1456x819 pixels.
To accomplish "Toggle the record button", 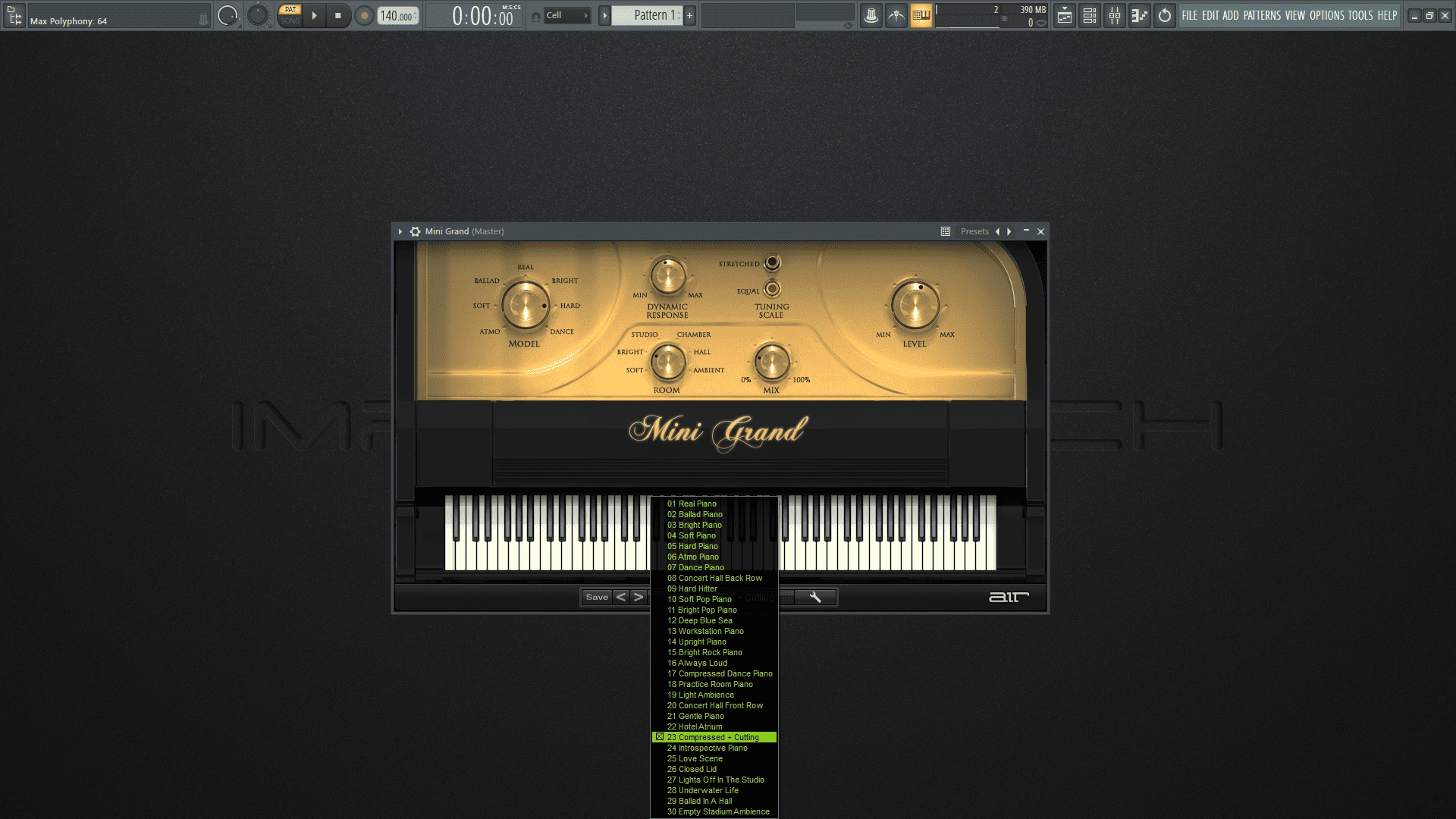I will point(364,15).
